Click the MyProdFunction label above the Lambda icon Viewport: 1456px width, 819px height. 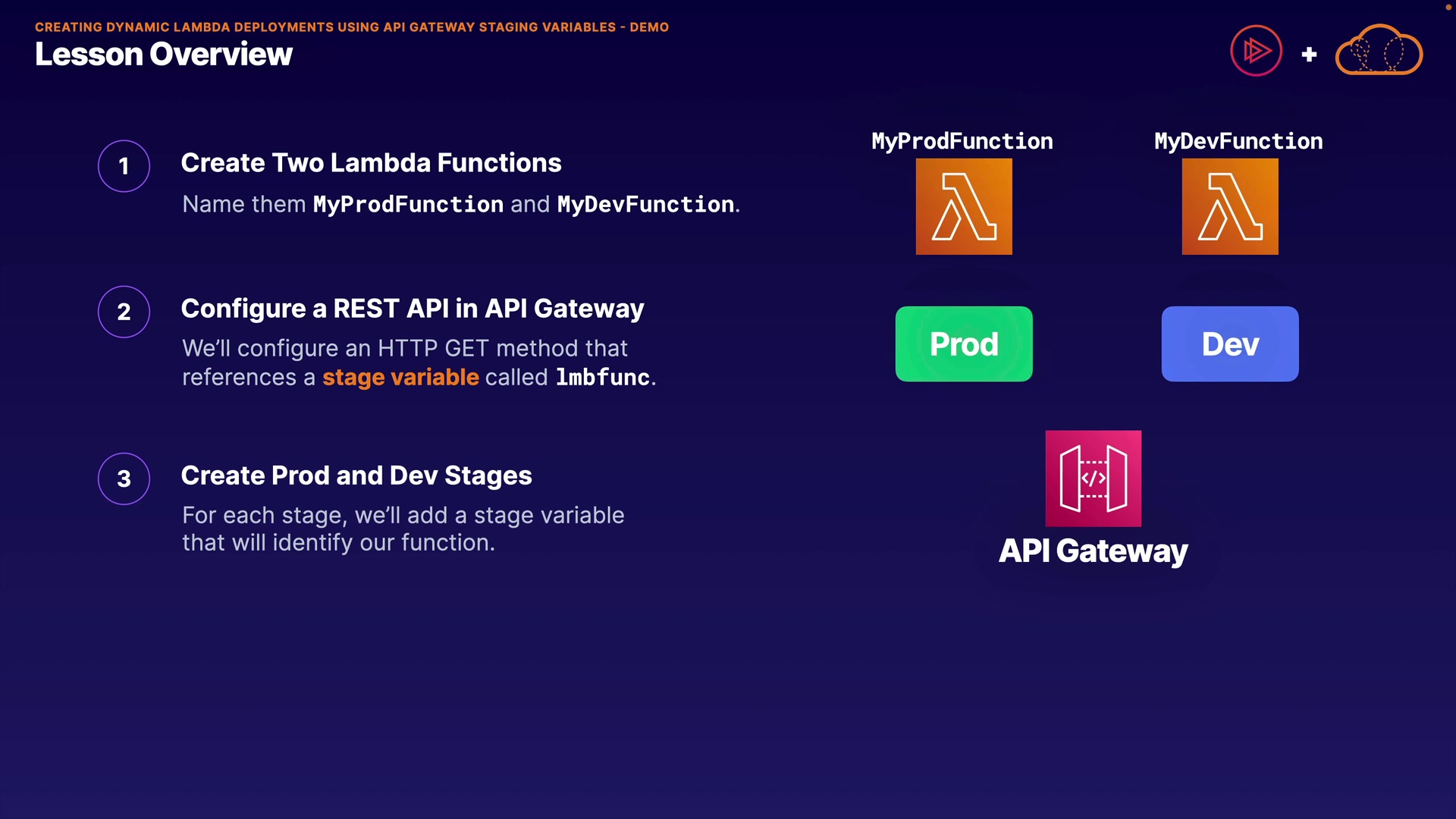pos(962,141)
